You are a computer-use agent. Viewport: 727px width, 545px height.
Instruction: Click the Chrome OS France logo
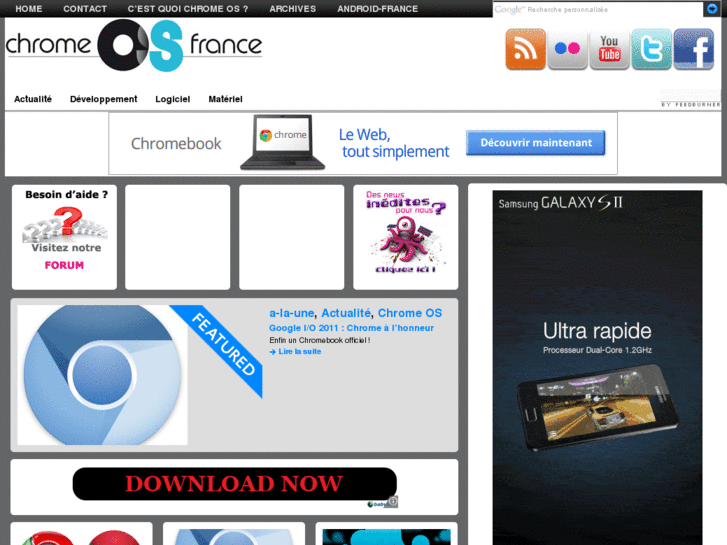134,45
